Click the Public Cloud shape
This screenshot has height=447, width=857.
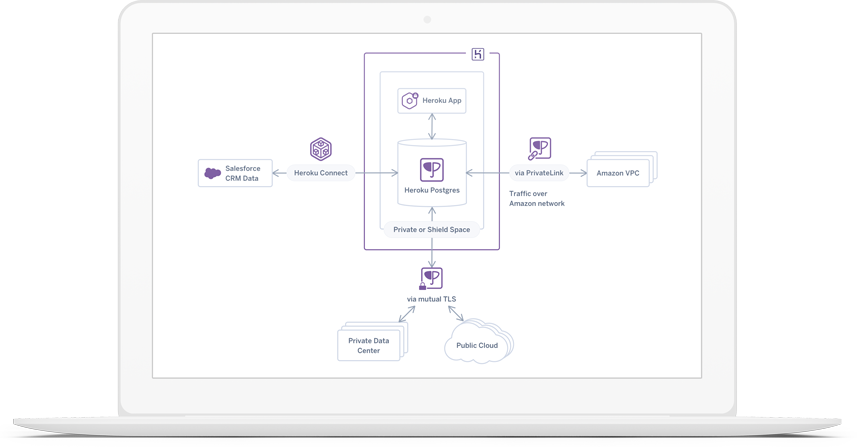coord(477,343)
